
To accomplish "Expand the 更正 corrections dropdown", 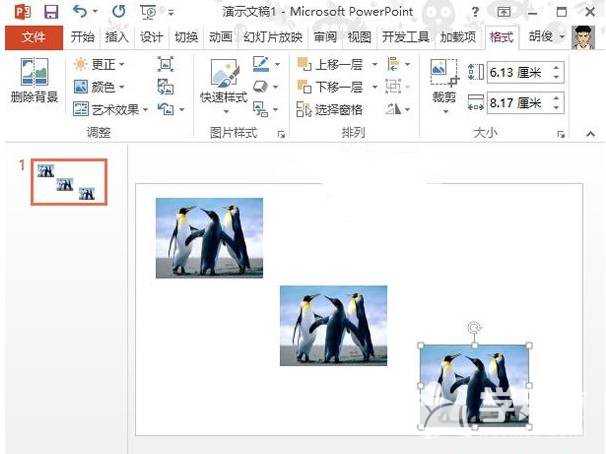I will (100, 64).
